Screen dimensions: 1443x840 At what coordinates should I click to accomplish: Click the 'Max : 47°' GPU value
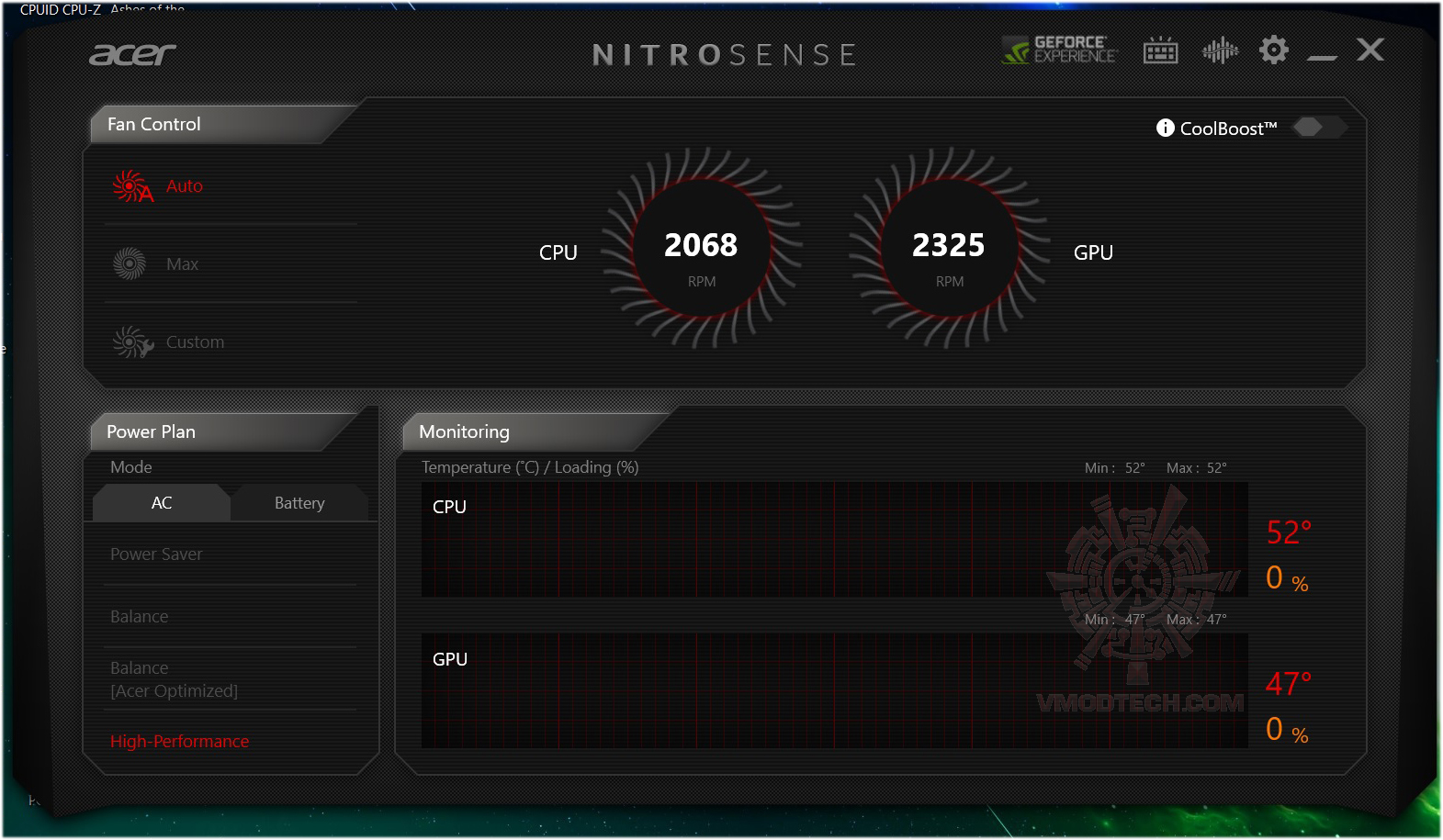click(x=1197, y=620)
